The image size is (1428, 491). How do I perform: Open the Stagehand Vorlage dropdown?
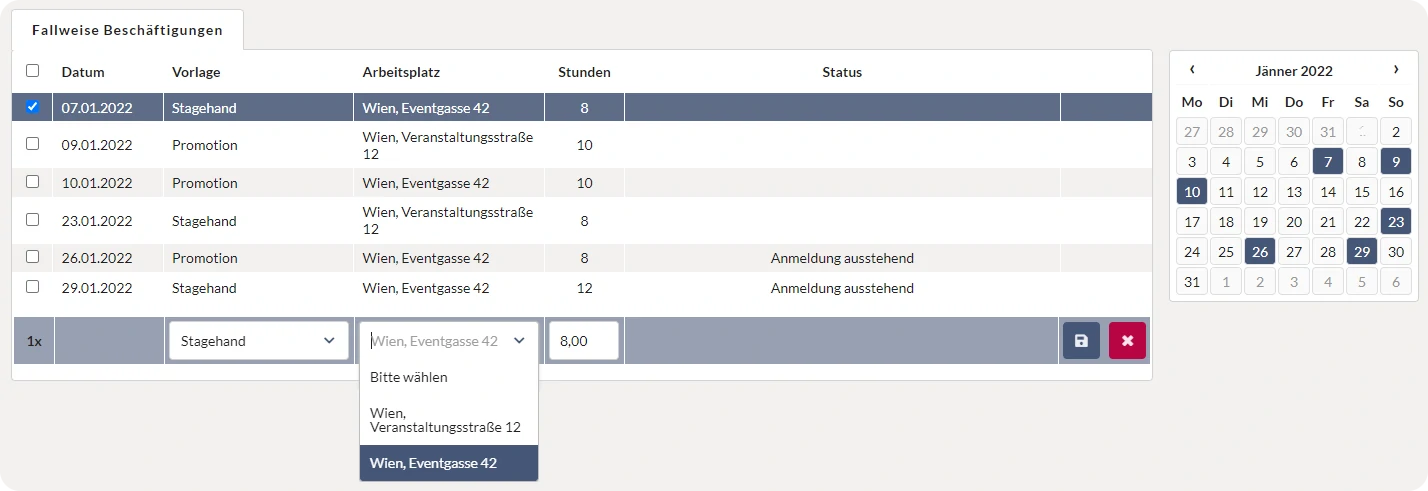coord(257,341)
